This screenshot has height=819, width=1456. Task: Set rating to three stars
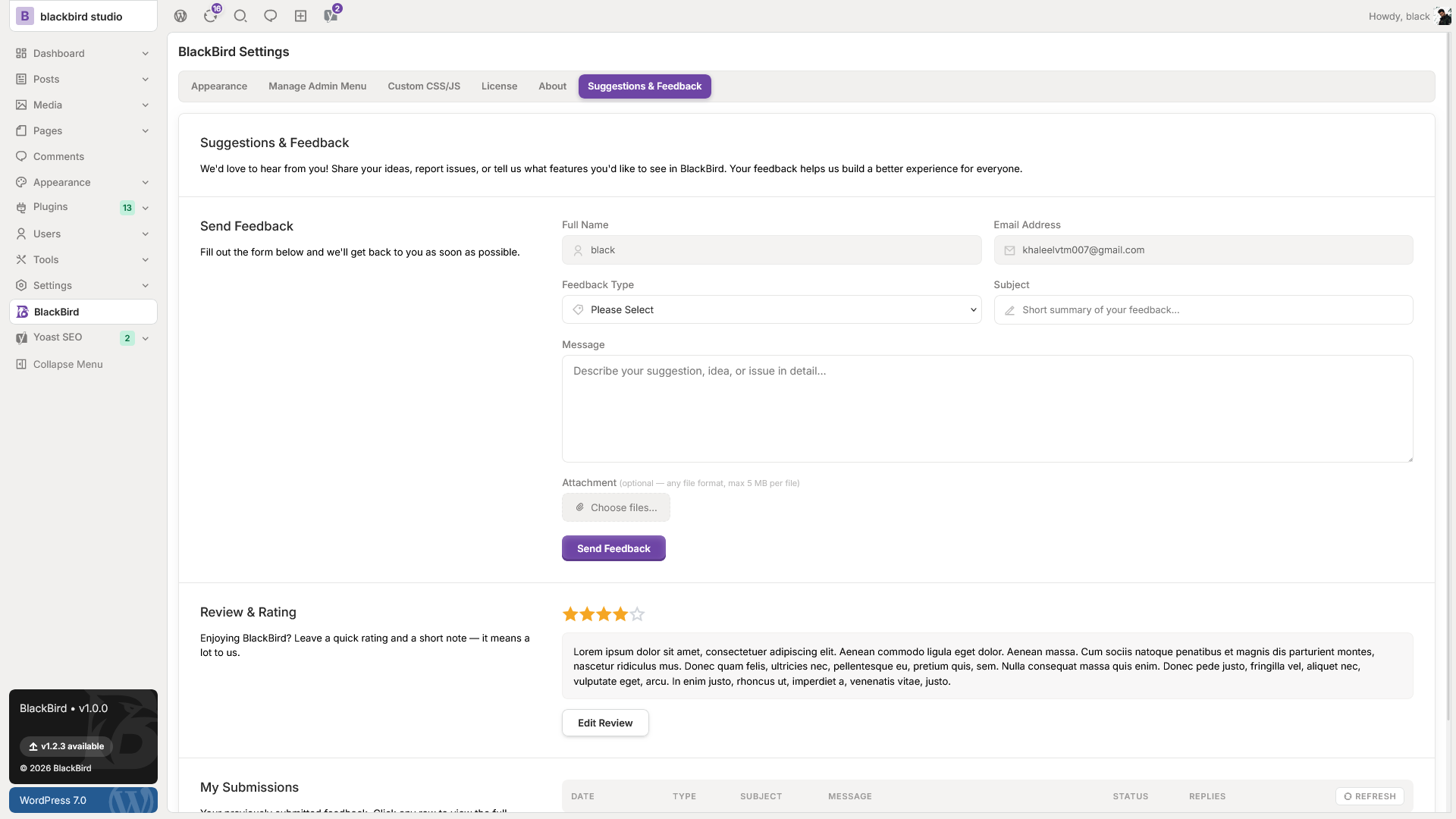604,614
